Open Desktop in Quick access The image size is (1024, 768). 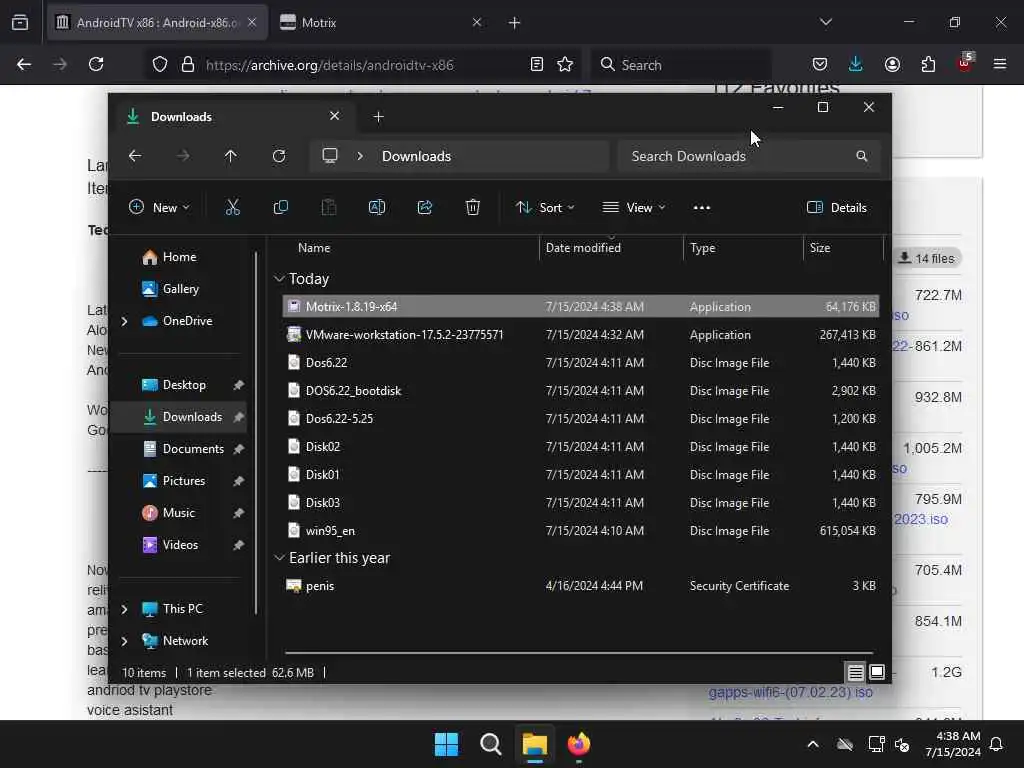174,385
